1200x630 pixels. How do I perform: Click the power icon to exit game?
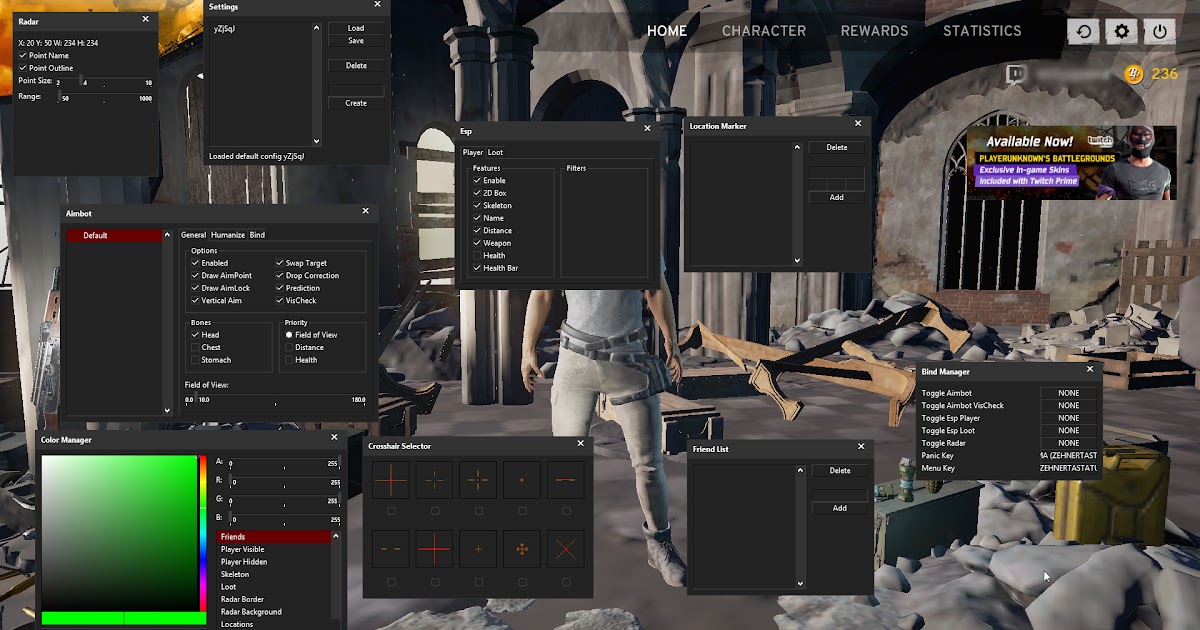tap(1160, 31)
